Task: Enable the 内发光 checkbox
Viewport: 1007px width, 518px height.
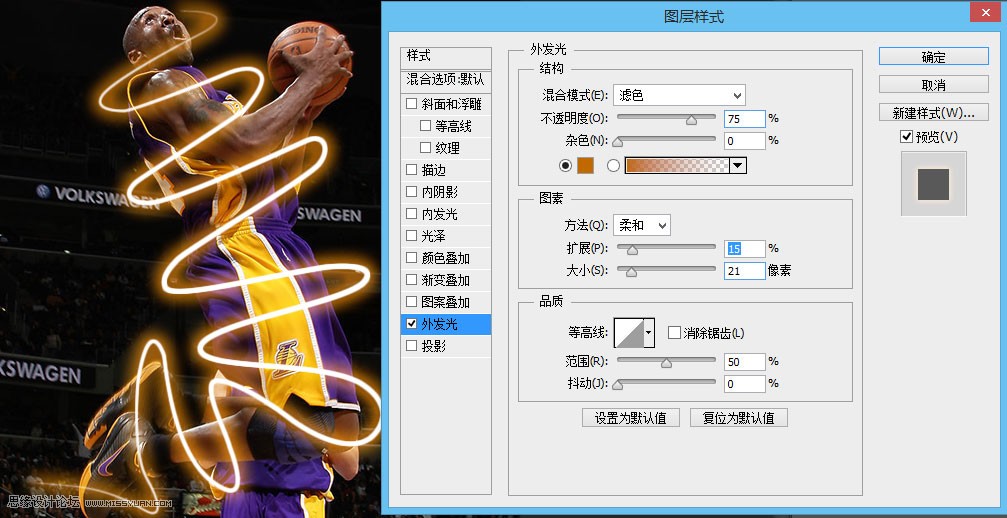Action: pyautogui.click(x=412, y=214)
